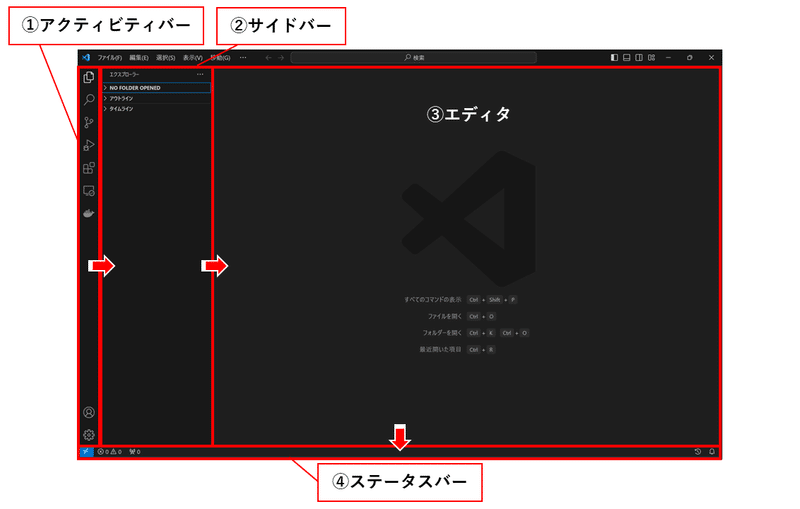Go forward with the right arrow
Image resolution: width=800 pixels, height=509 pixels.
[281, 58]
